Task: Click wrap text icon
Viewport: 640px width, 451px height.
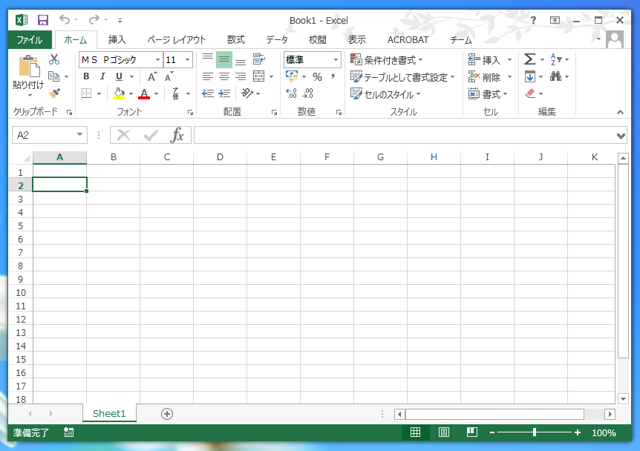Action: click(x=259, y=60)
